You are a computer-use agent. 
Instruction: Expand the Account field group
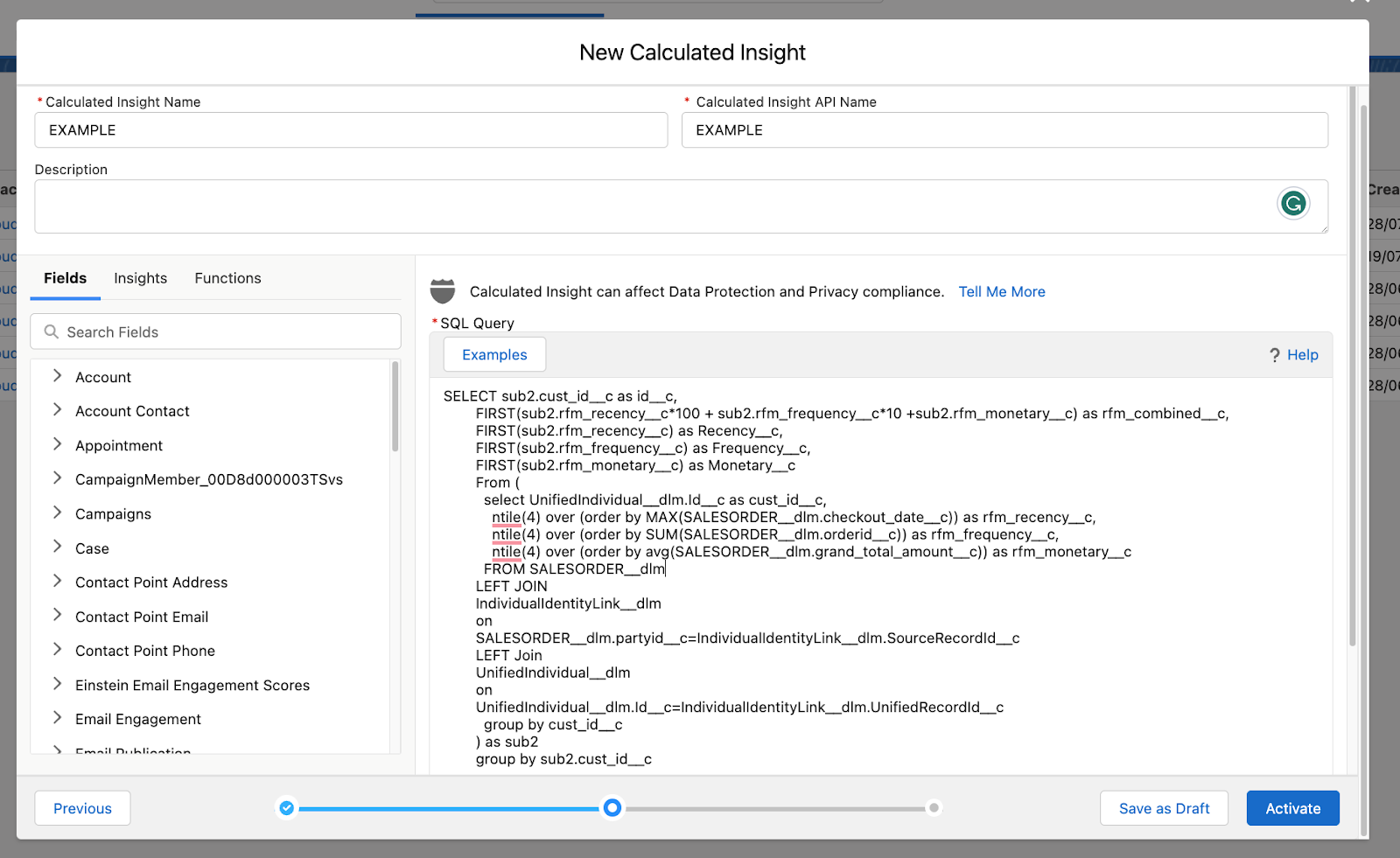click(58, 376)
